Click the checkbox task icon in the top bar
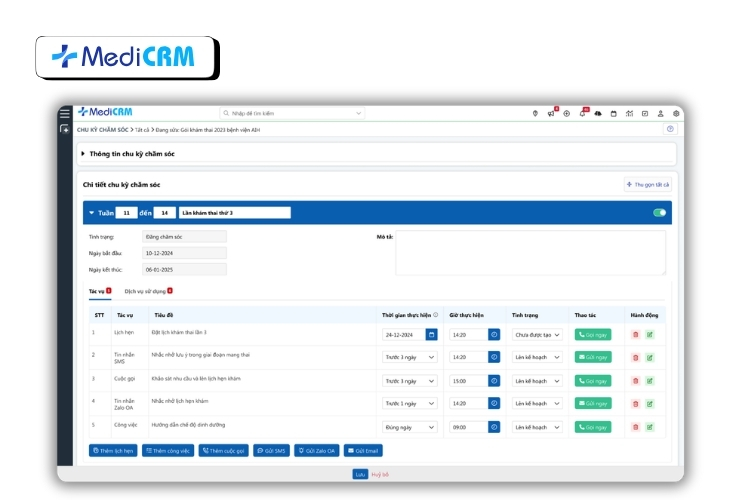Viewport: 750px width, 500px height. click(x=645, y=113)
